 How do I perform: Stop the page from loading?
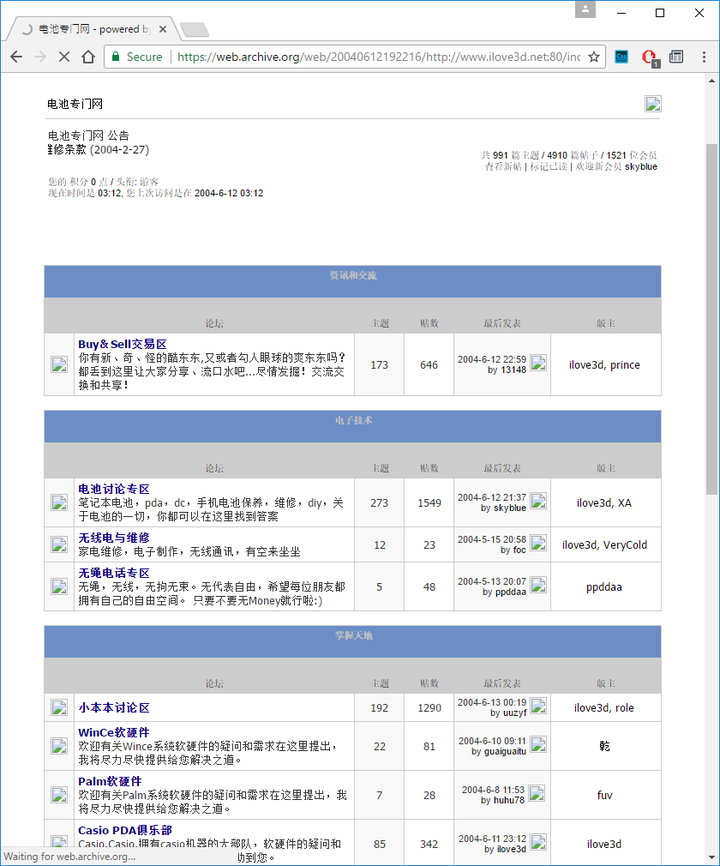point(64,57)
